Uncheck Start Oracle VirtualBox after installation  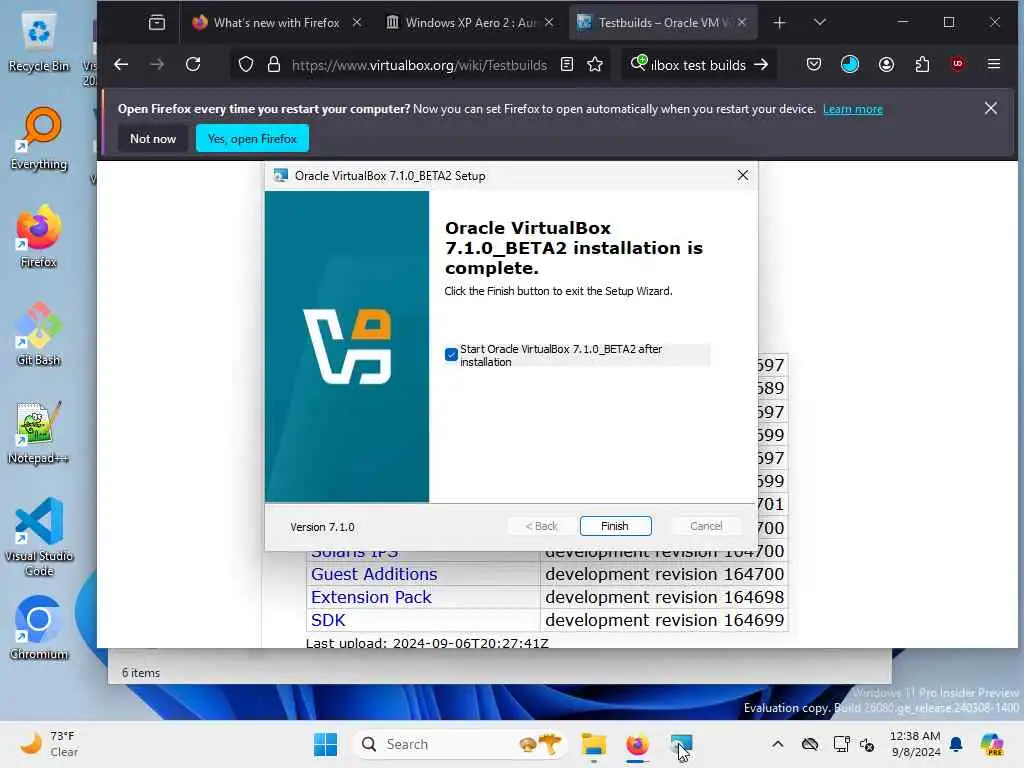coord(451,355)
